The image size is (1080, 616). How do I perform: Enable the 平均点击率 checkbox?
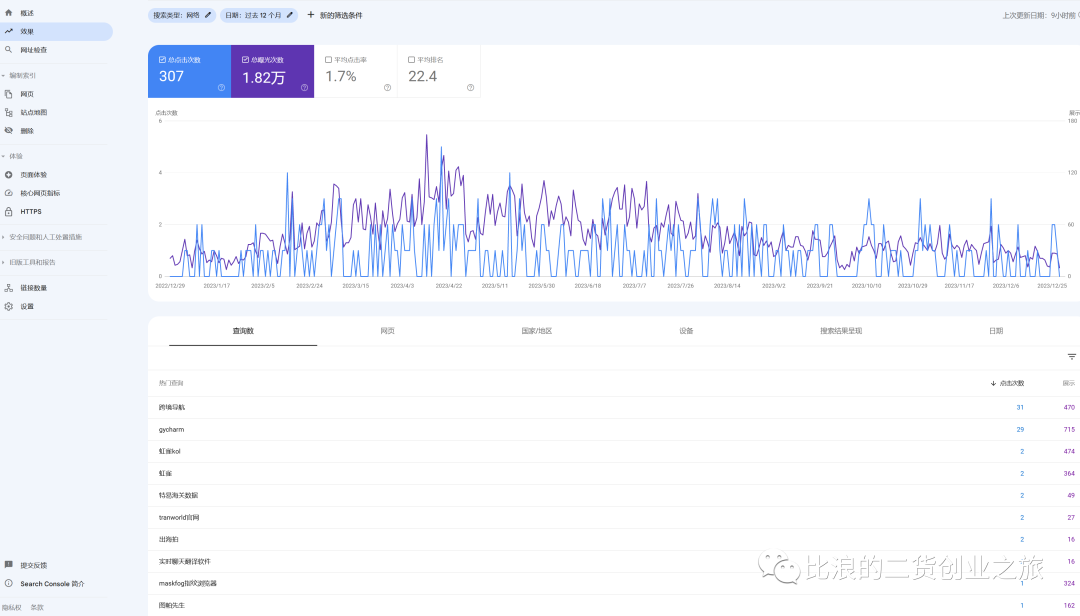click(328, 60)
